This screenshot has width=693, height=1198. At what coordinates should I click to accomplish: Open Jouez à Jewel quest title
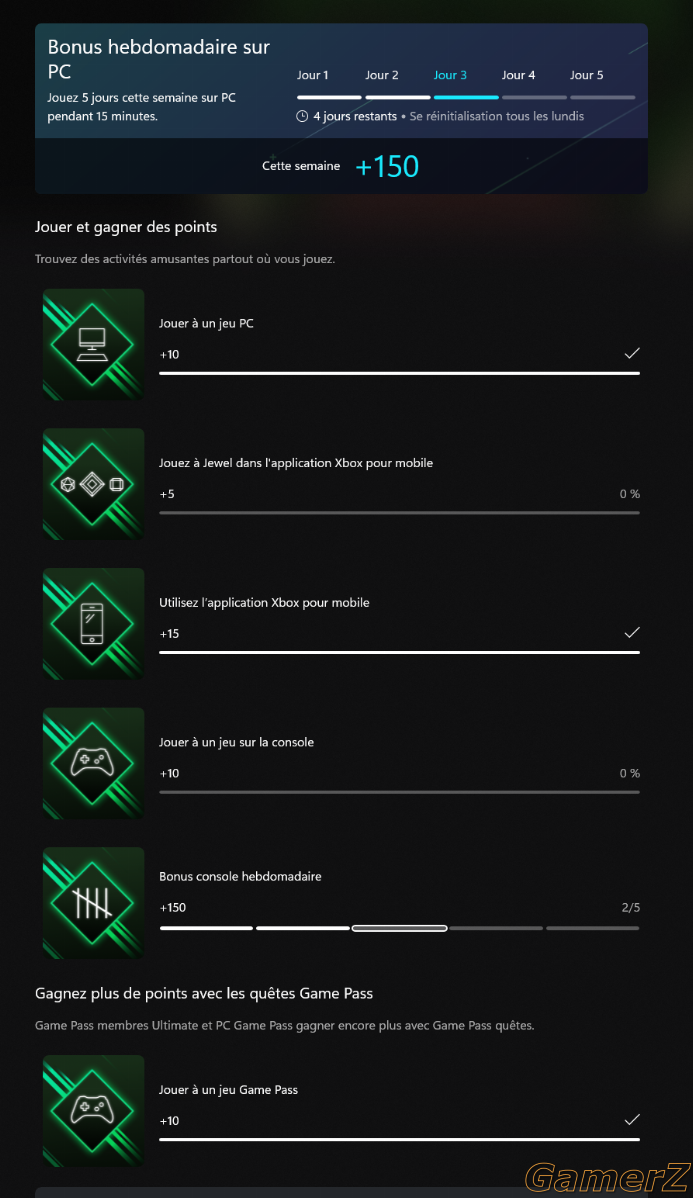[x=296, y=463]
